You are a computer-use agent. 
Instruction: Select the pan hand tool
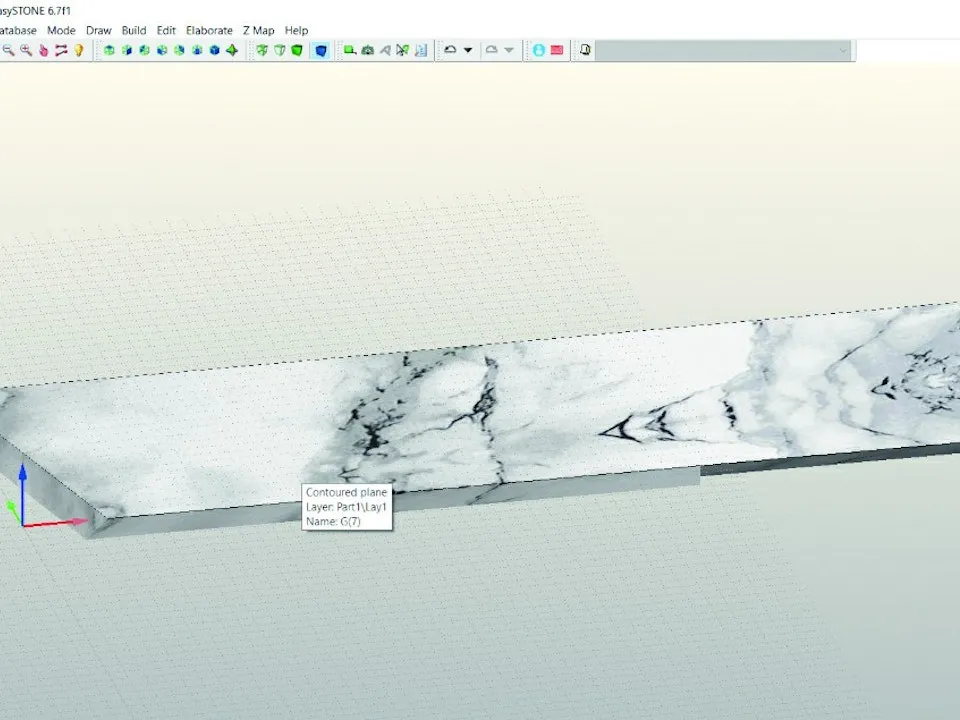[43, 50]
